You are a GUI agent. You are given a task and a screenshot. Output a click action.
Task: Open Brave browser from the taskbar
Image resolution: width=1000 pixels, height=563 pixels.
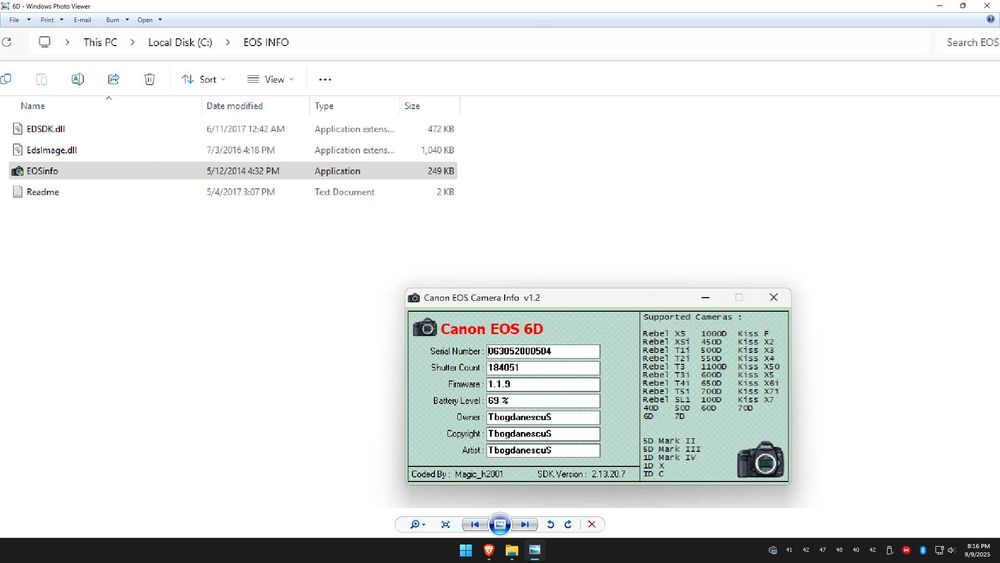pos(489,550)
